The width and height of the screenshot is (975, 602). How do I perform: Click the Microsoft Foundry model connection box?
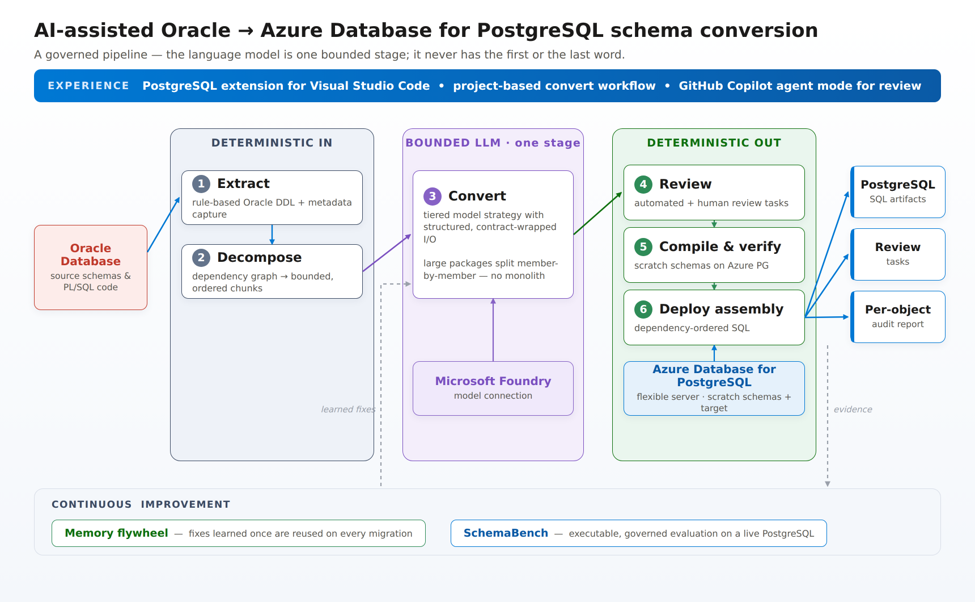tap(493, 388)
